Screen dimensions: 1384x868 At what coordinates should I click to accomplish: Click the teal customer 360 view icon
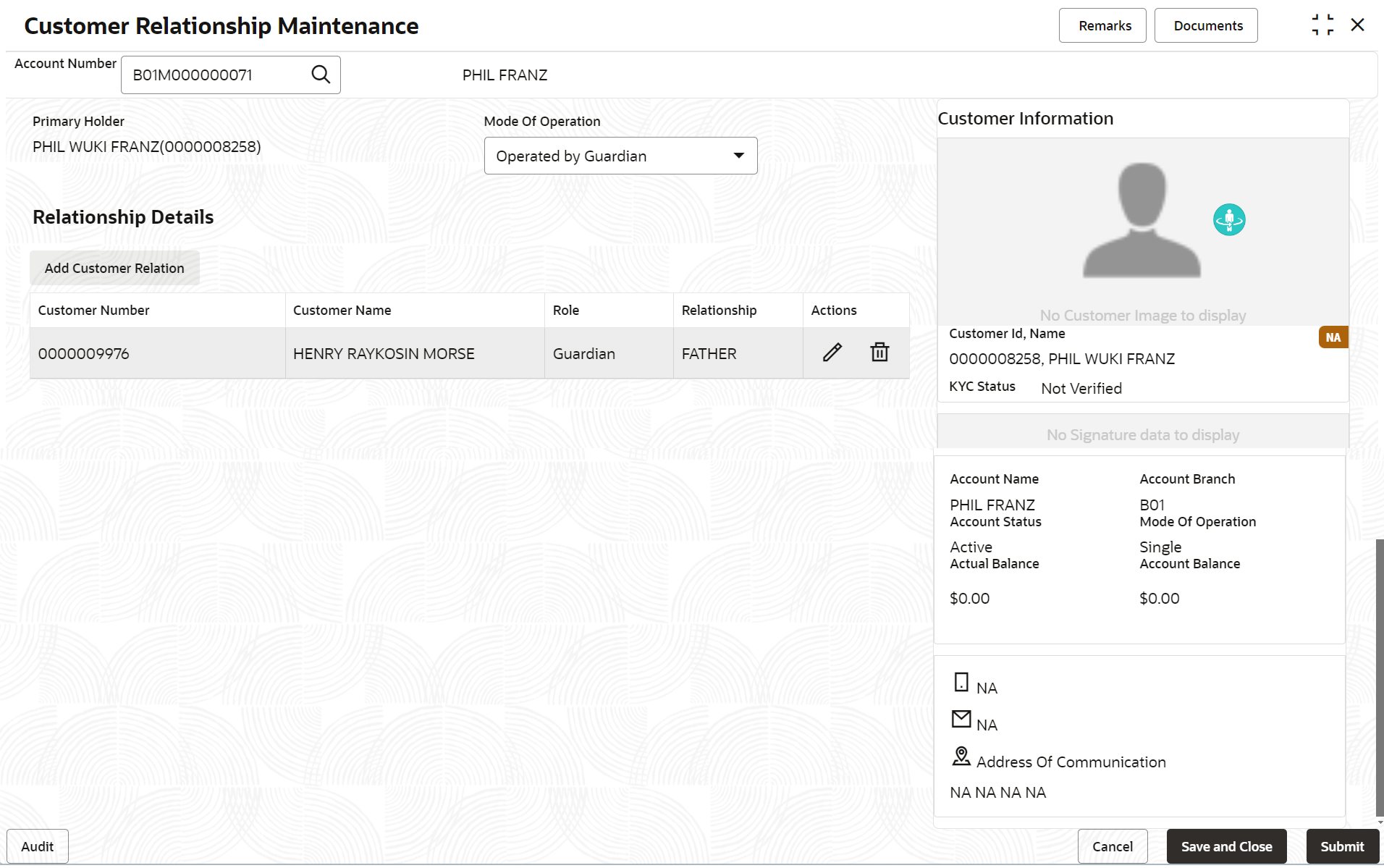1229,219
